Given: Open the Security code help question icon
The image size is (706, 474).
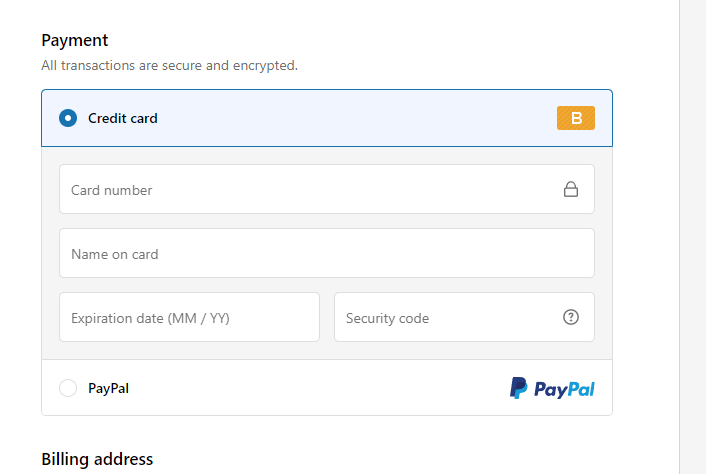Looking at the screenshot, I should coord(570,317).
